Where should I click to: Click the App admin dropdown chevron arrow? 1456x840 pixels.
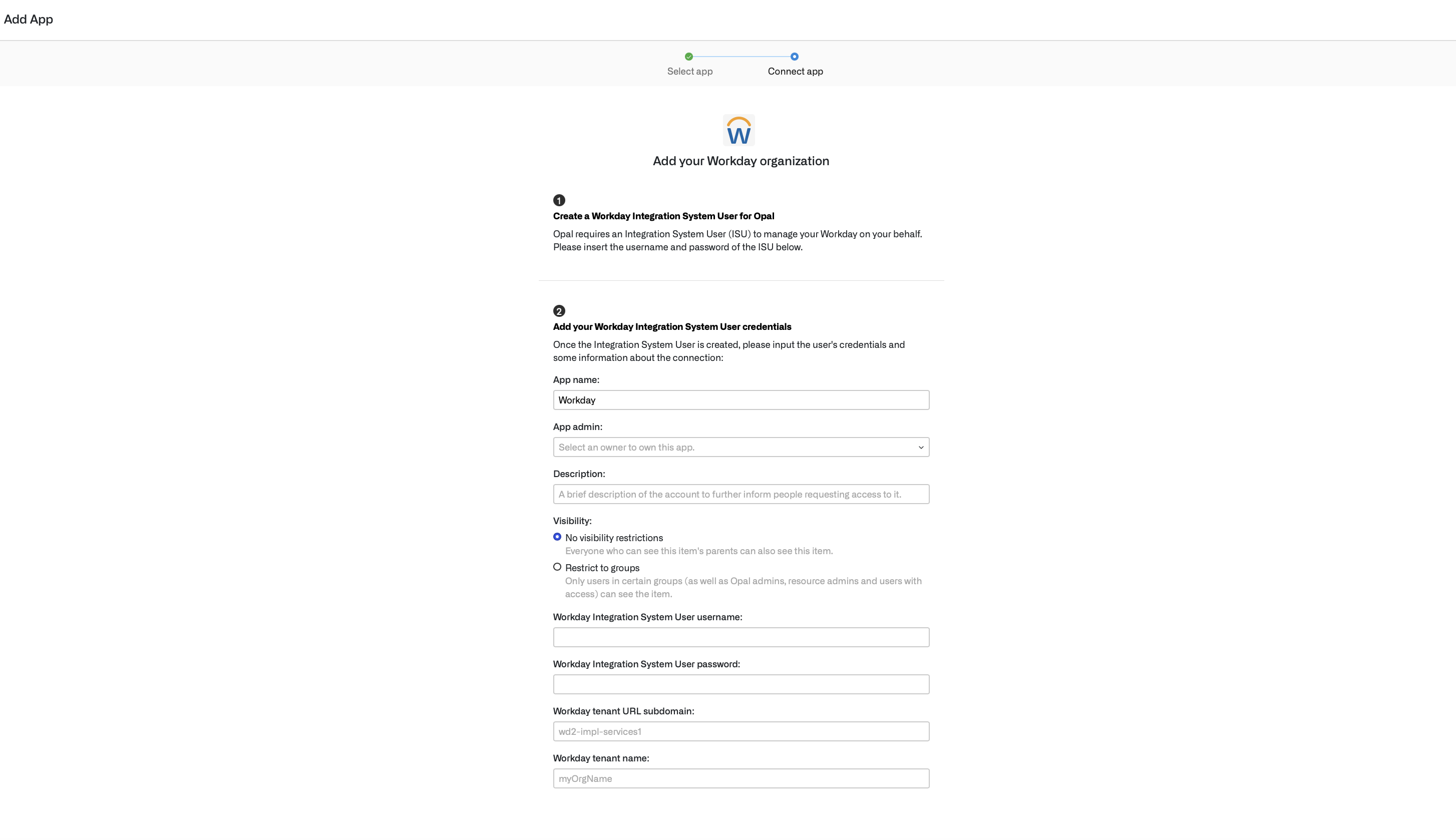pyautogui.click(x=921, y=448)
